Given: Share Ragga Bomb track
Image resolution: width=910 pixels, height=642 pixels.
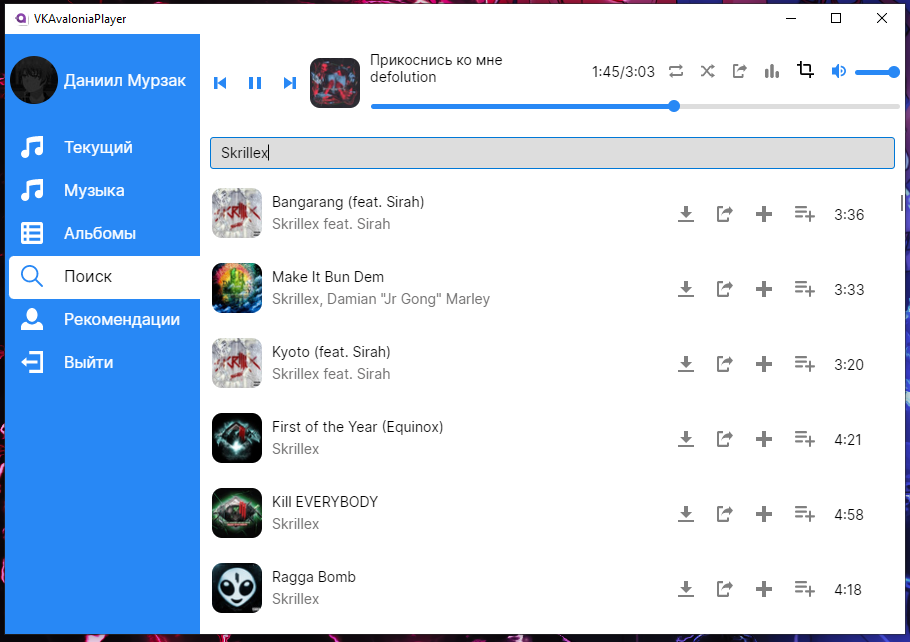Looking at the screenshot, I should 724,589.
